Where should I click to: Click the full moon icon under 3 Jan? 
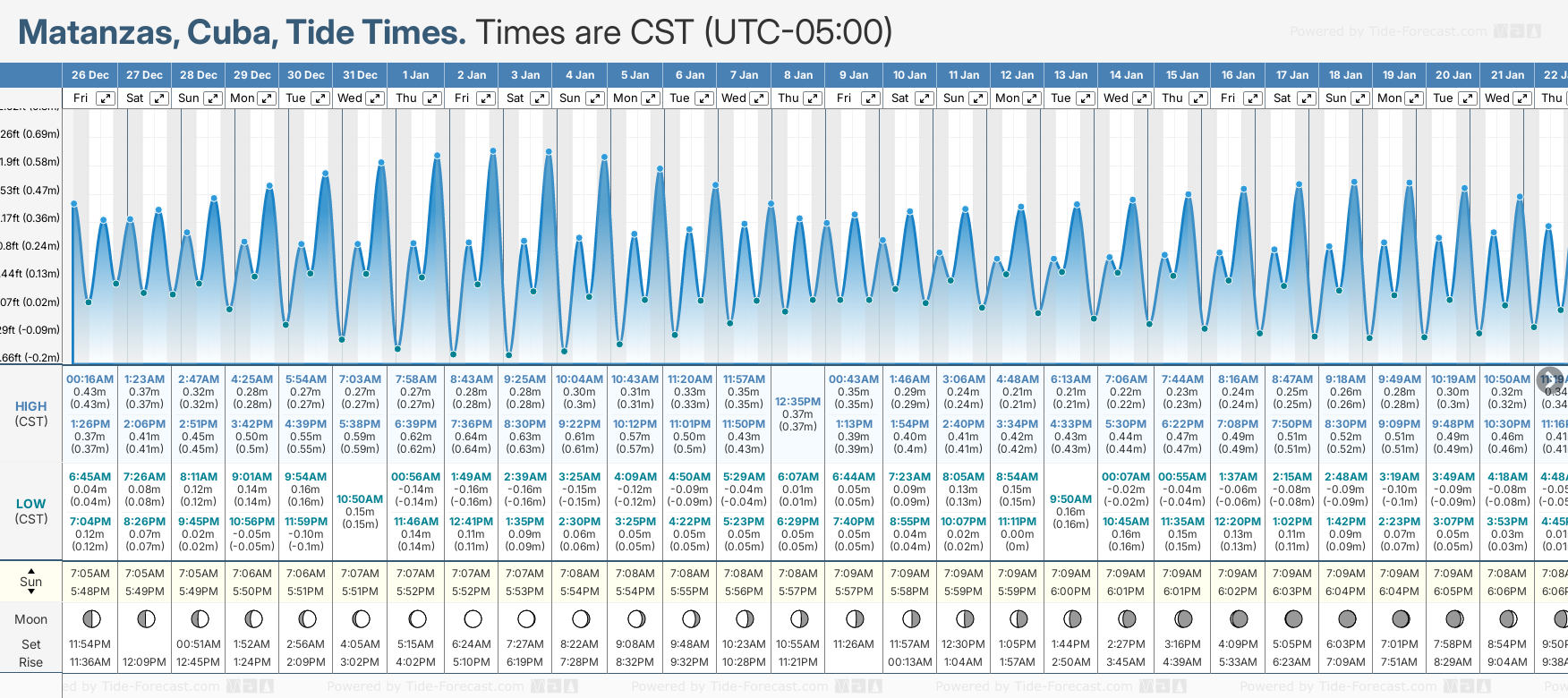(x=526, y=618)
